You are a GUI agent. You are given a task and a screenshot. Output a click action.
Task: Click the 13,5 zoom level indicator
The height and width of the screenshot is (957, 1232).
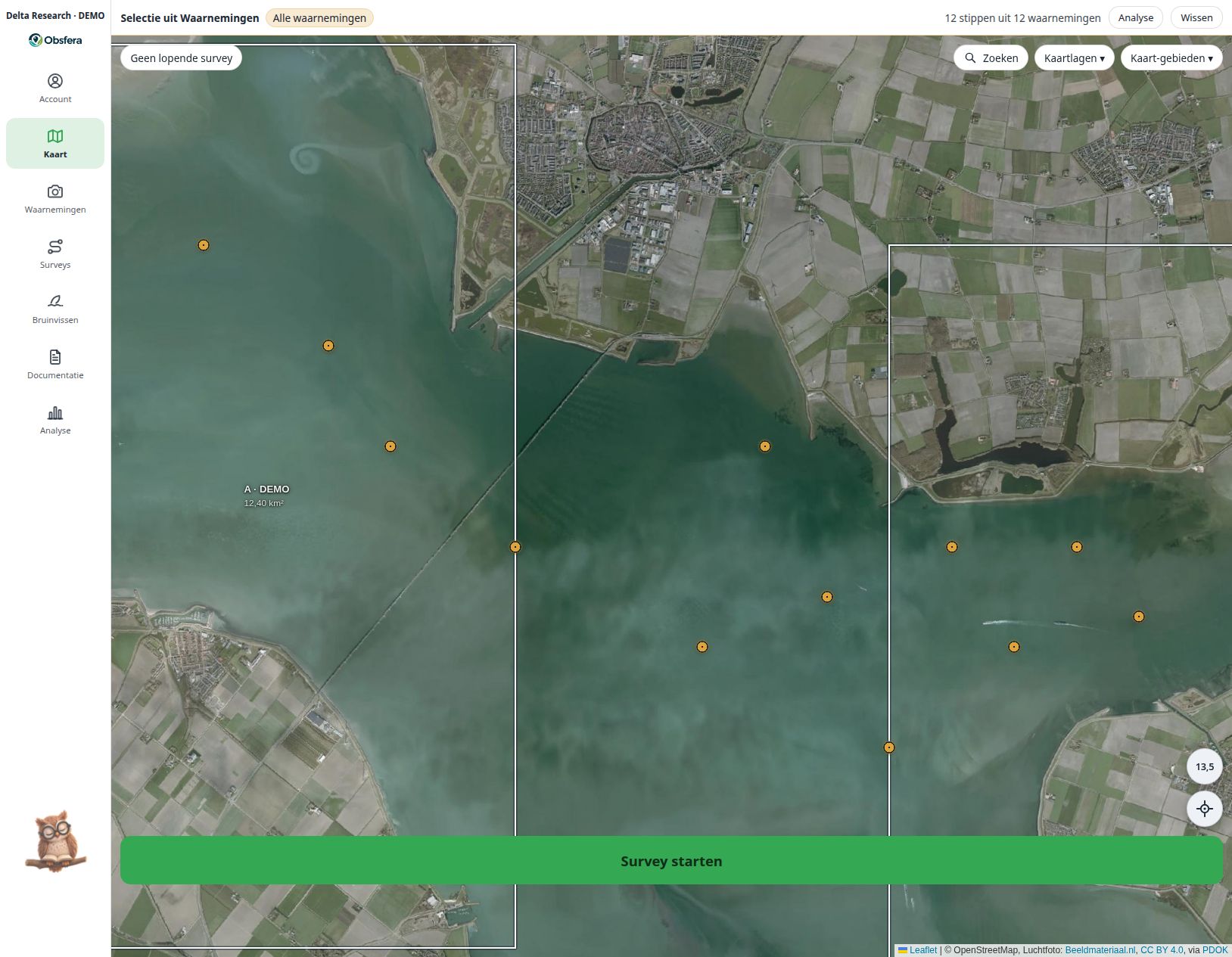click(x=1205, y=766)
